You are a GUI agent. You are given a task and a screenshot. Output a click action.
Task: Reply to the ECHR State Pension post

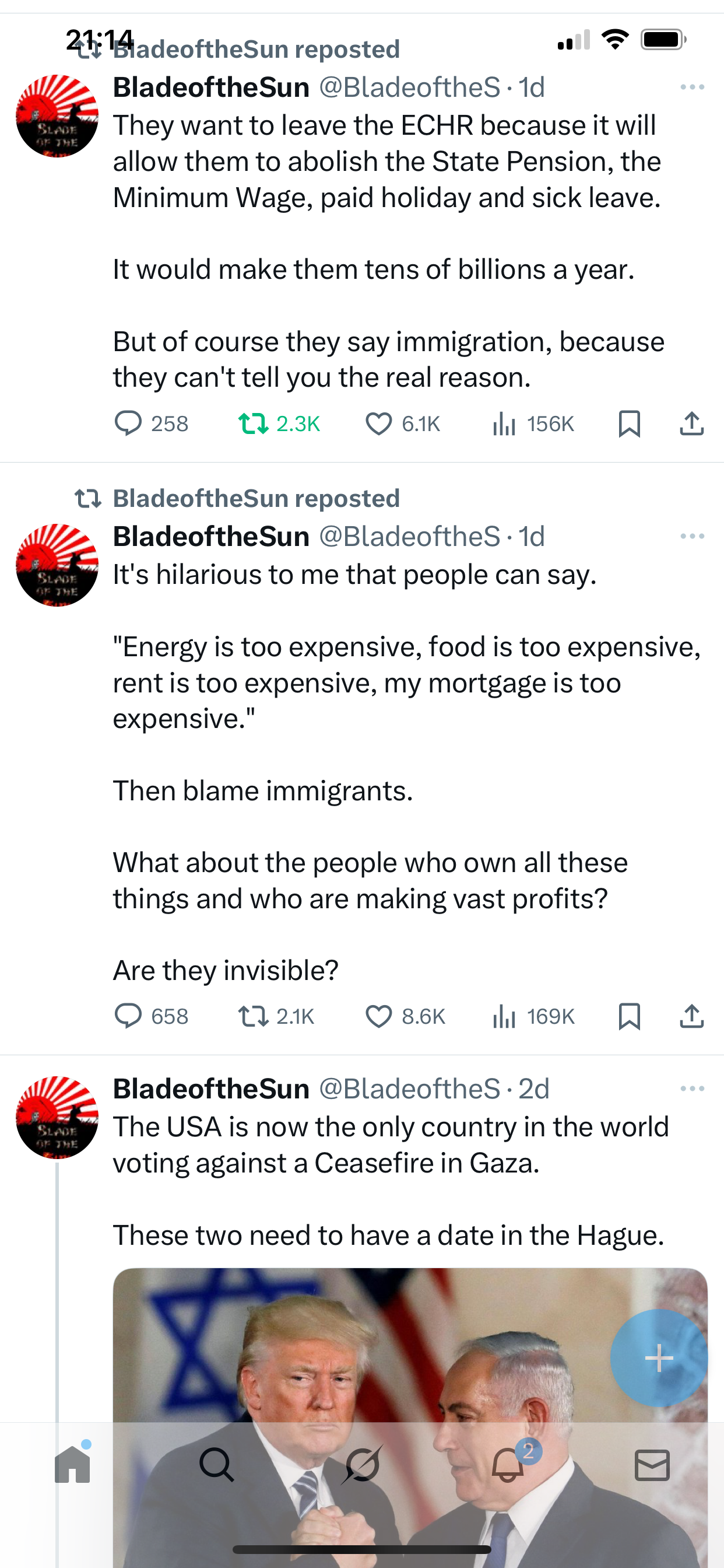coord(128,423)
